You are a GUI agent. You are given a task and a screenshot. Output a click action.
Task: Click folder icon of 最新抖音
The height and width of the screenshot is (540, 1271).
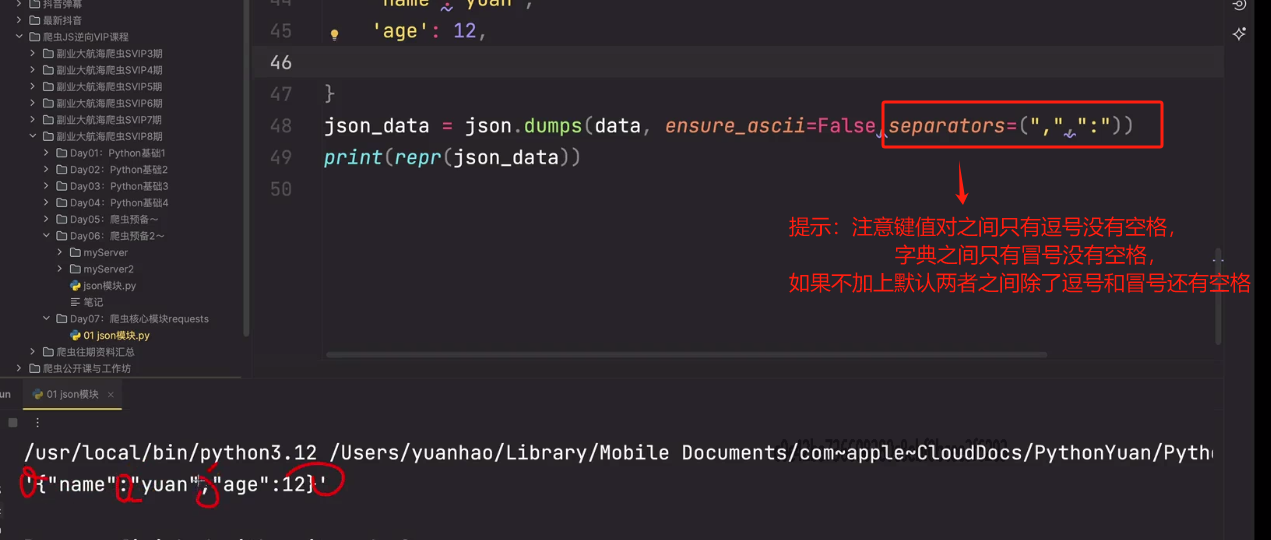point(34,20)
